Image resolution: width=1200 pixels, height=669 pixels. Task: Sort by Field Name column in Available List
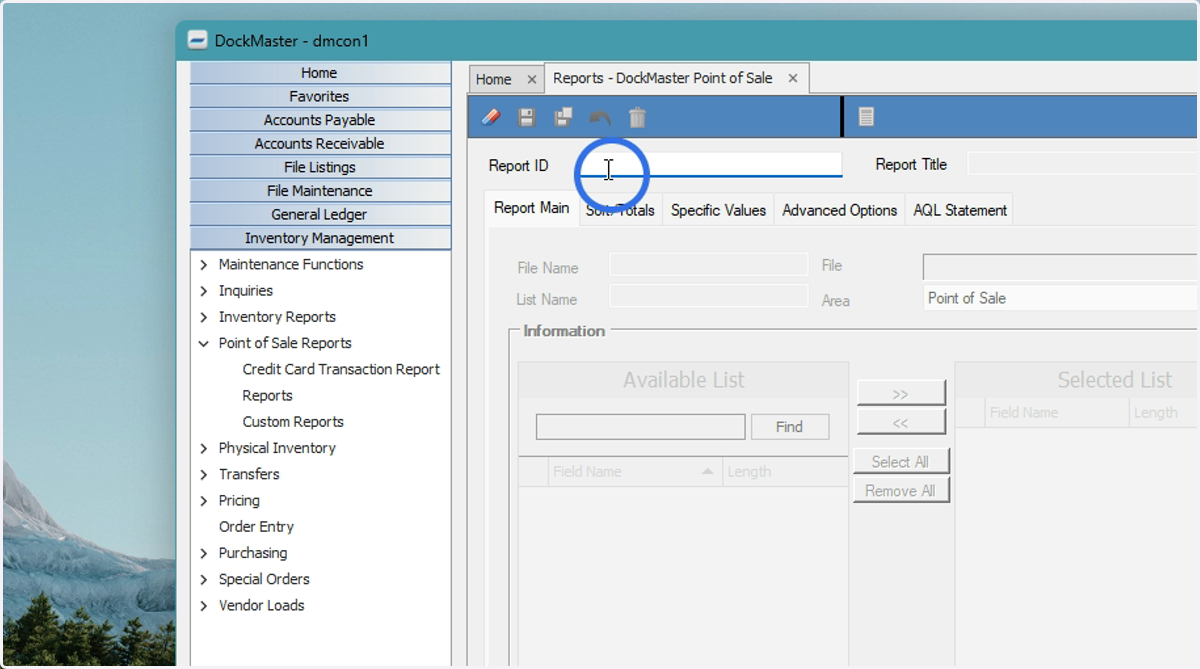coord(634,472)
